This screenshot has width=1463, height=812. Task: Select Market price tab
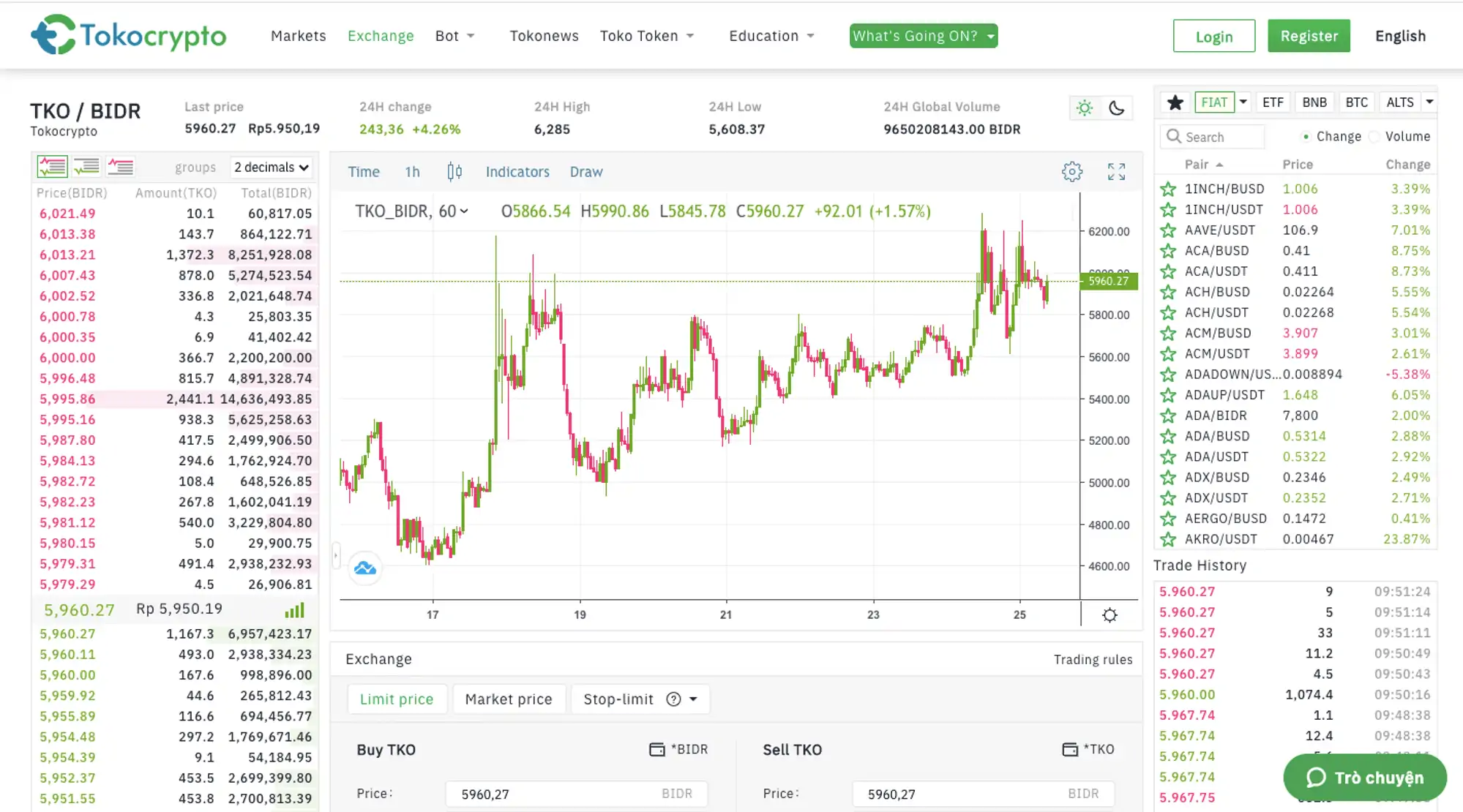[509, 699]
